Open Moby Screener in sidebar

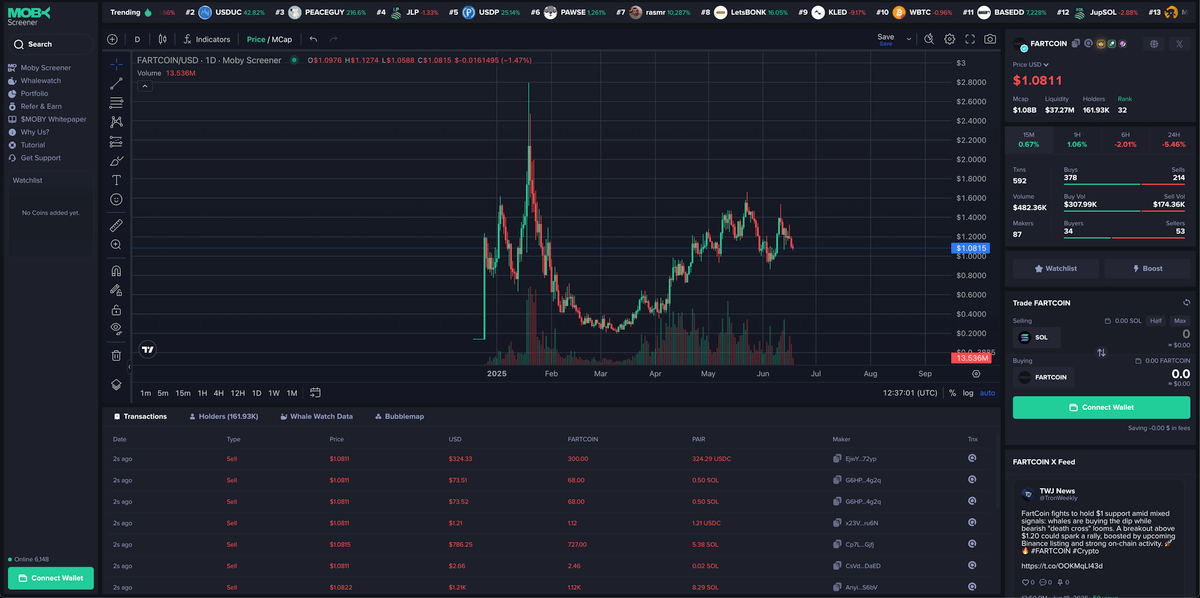coord(39,68)
